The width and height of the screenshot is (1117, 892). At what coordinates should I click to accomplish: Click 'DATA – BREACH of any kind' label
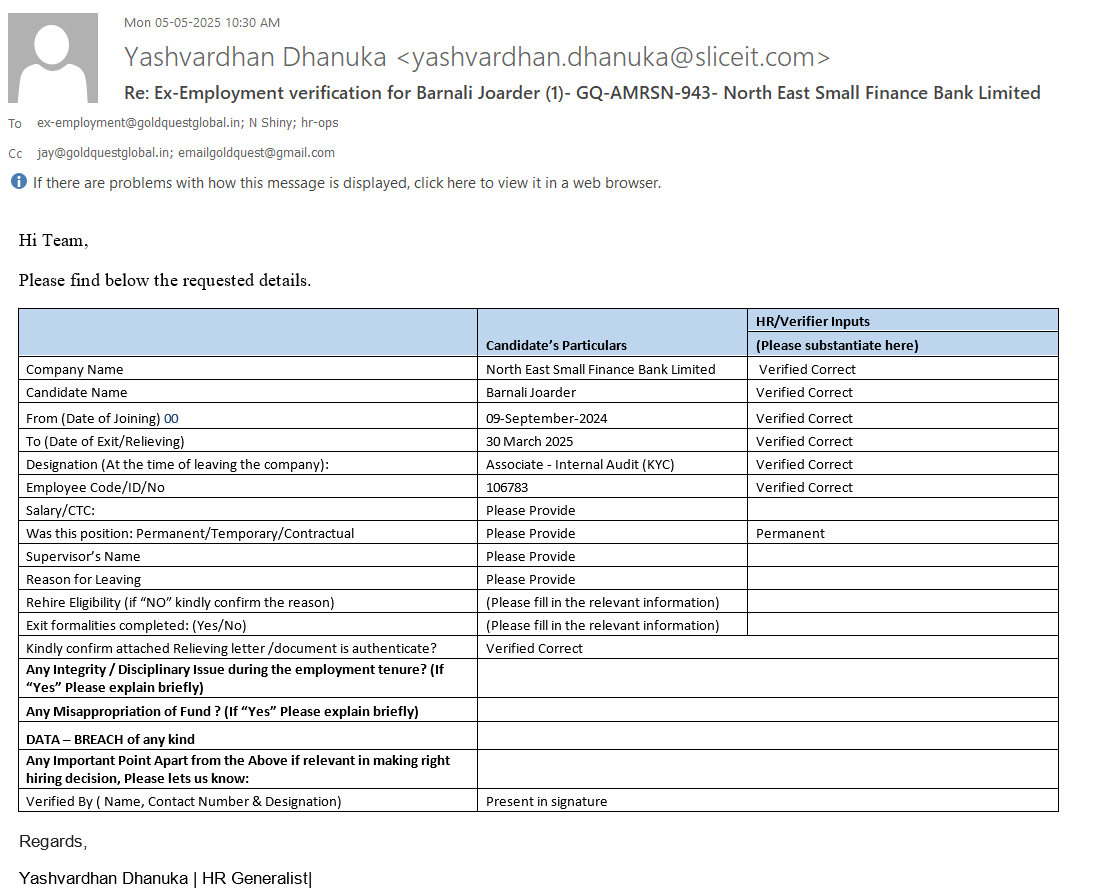[110, 740]
